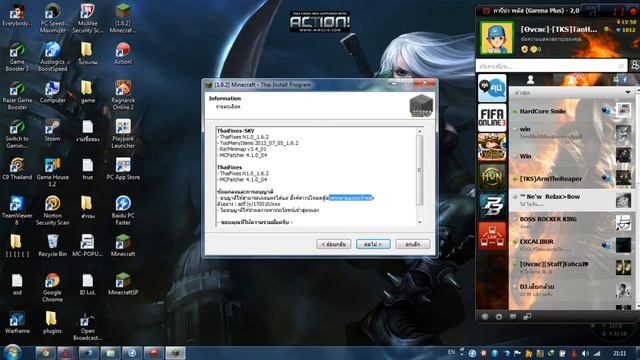Select friend Ne'w Relax>Bow in Garena
The height and width of the screenshot is (360, 640).
coord(571,200)
